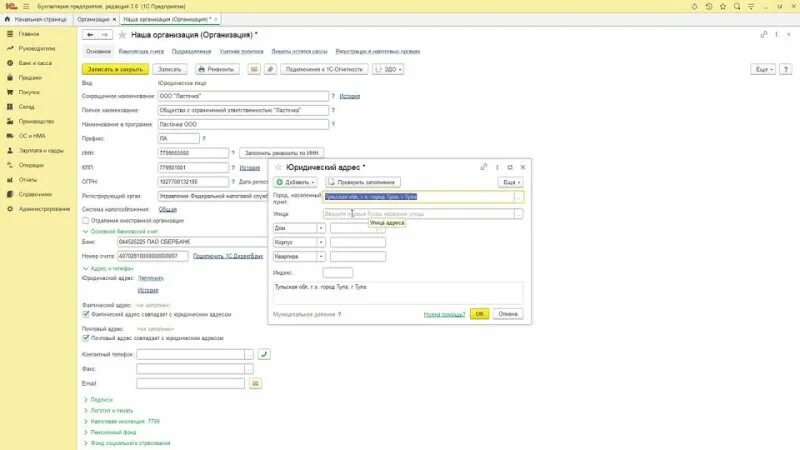Open the Продажи sidebar section
This screenshot has height=450, width=800.
pos(30,78)
